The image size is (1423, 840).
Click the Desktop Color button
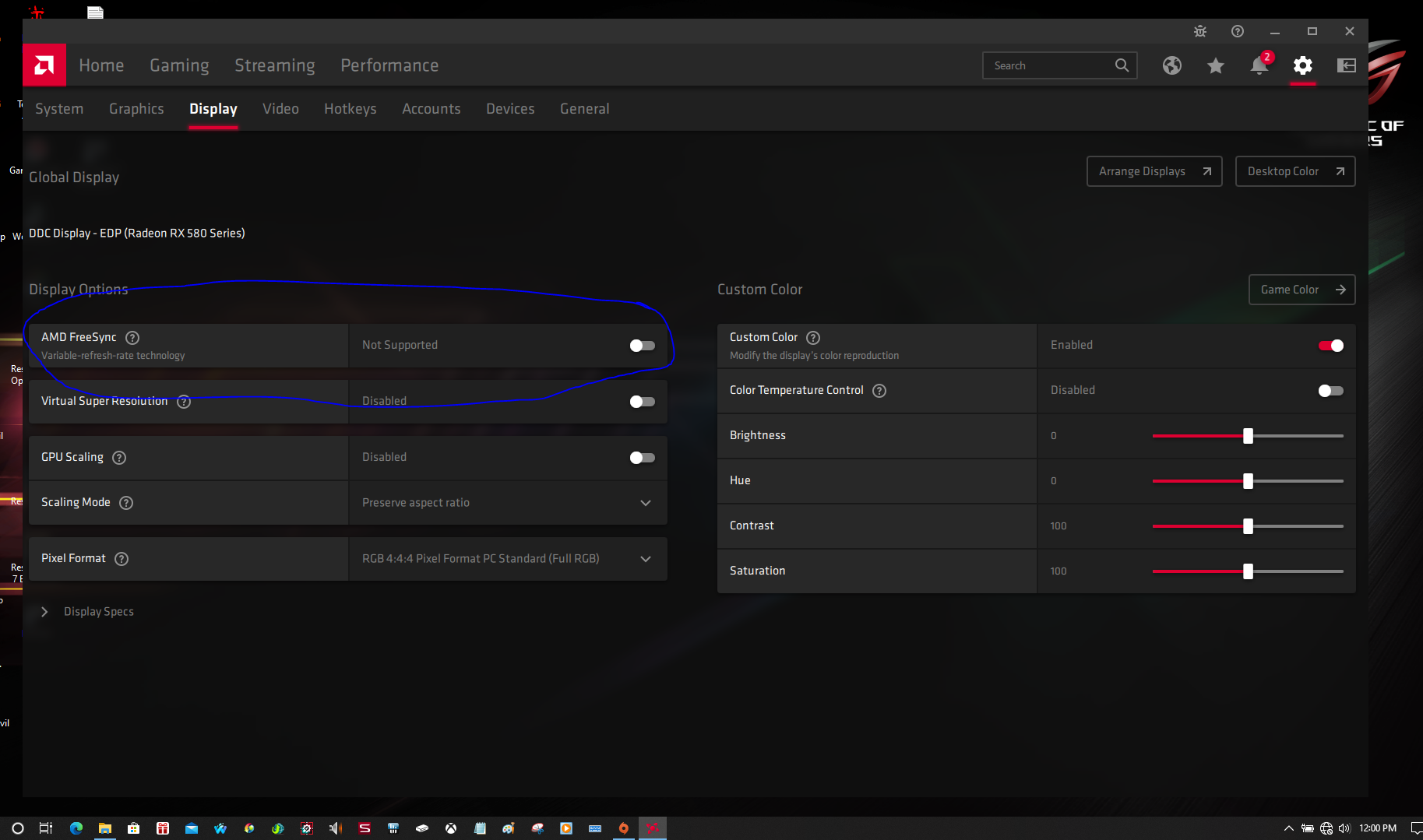point(1295,171)
